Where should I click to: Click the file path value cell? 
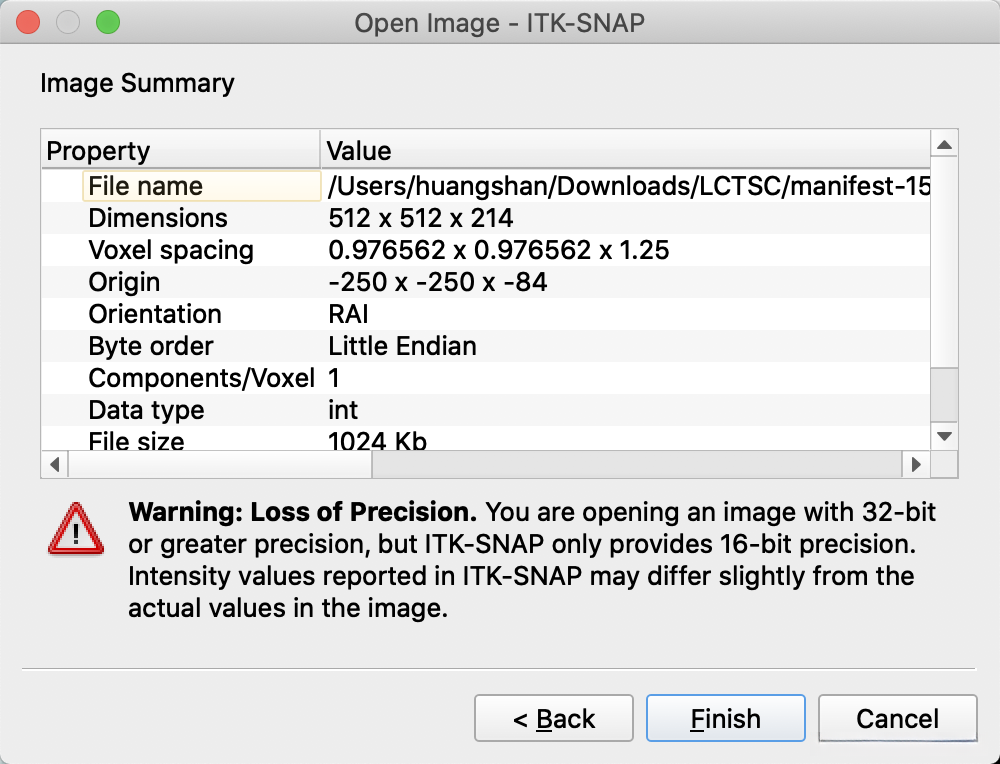[628, 186]
